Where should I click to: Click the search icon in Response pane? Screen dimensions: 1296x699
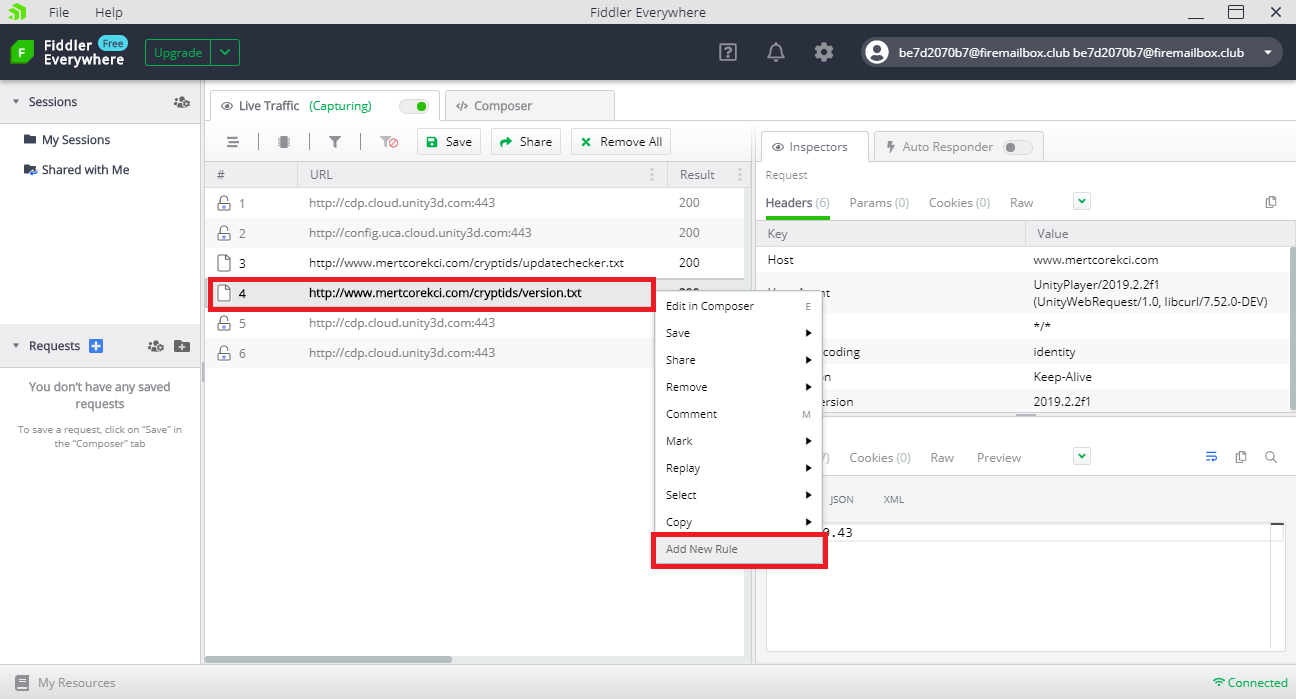1271,457
